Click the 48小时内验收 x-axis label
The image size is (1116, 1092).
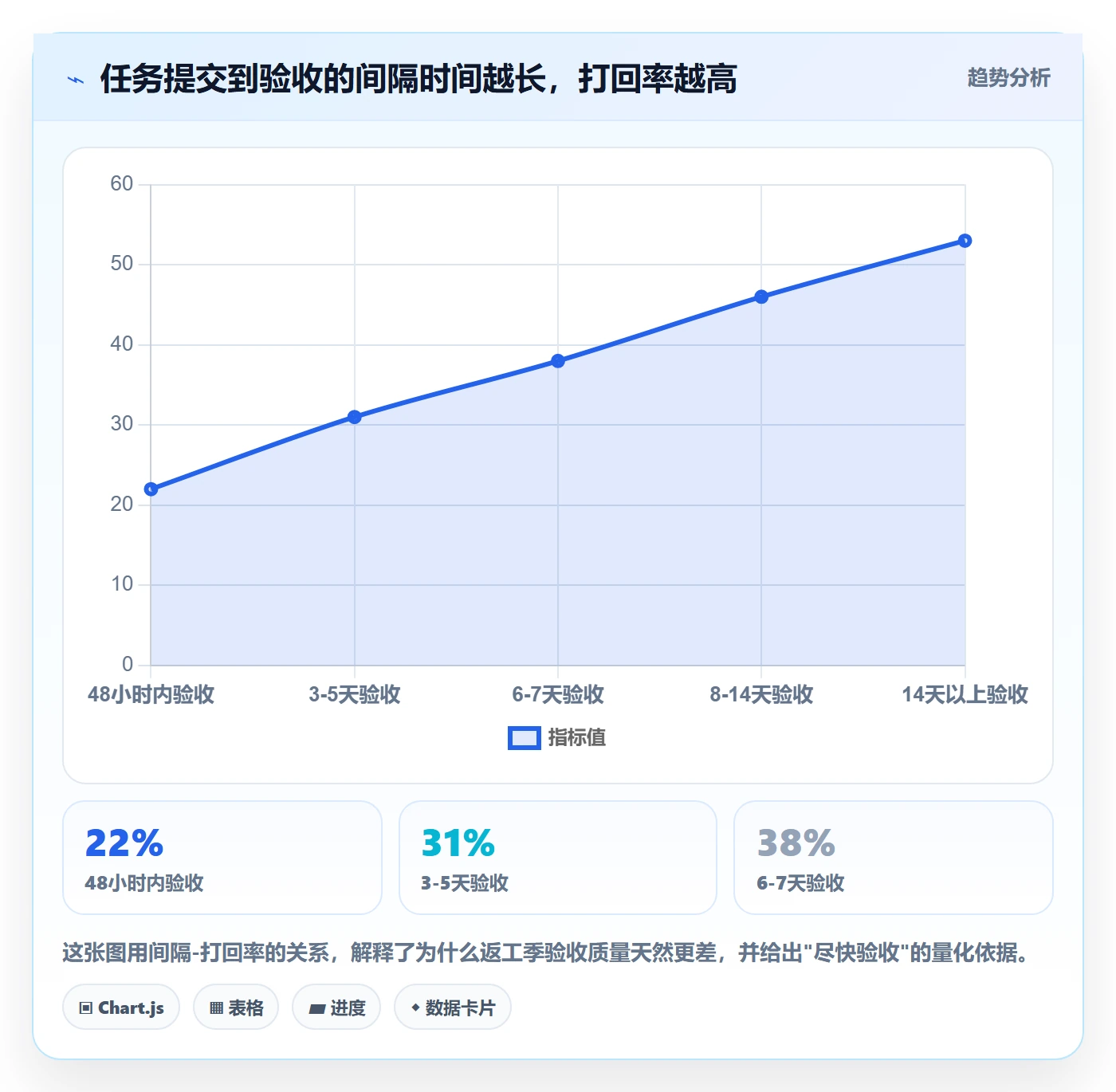point(151,694)
